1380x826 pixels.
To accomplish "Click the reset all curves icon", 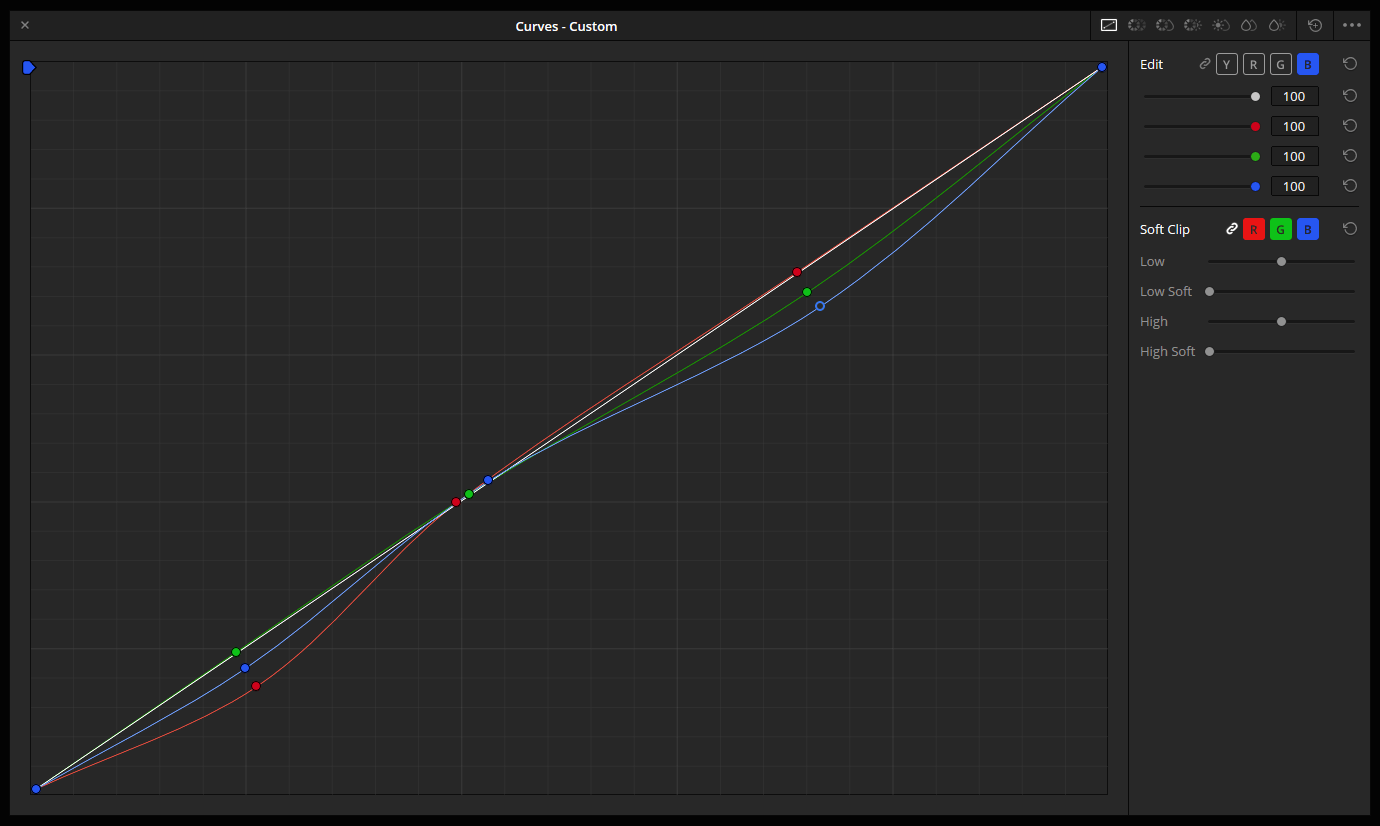I will (x=1315, y=25).
